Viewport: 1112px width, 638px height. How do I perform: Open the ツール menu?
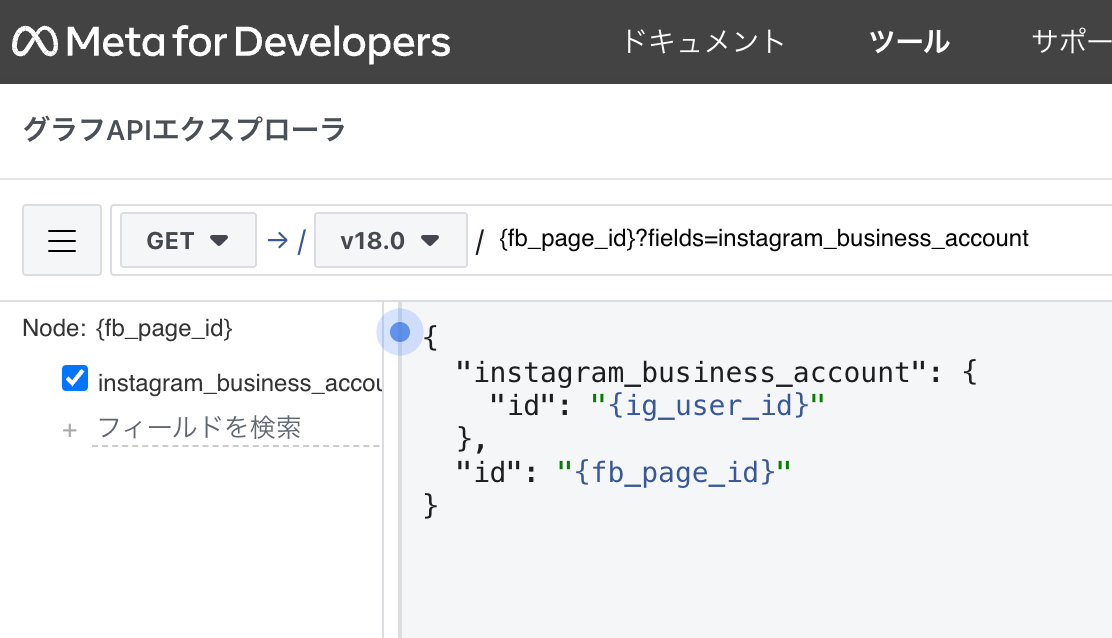pos(909,42)
